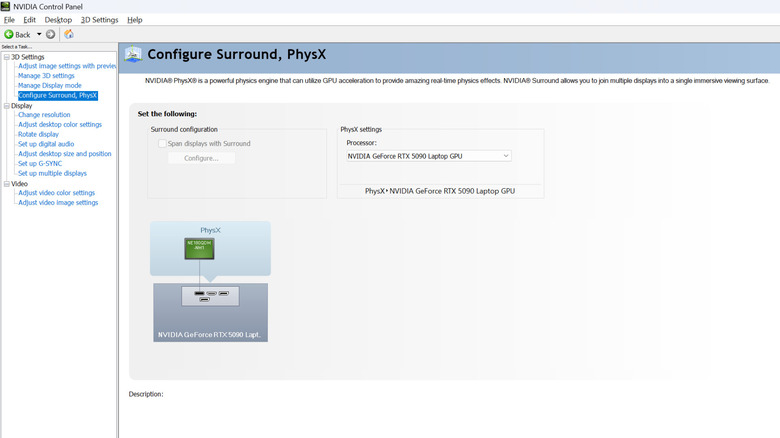
Task: Click the 3D Settings tree label
Action: 28,57
